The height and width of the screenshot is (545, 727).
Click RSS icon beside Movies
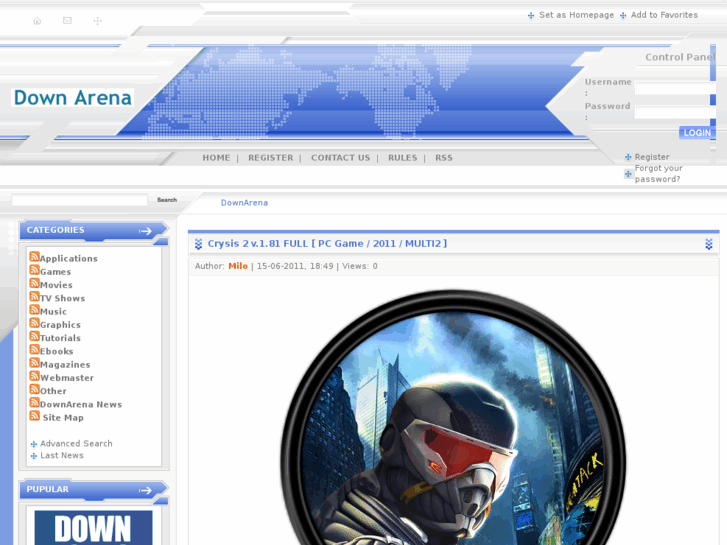[35, 283]
